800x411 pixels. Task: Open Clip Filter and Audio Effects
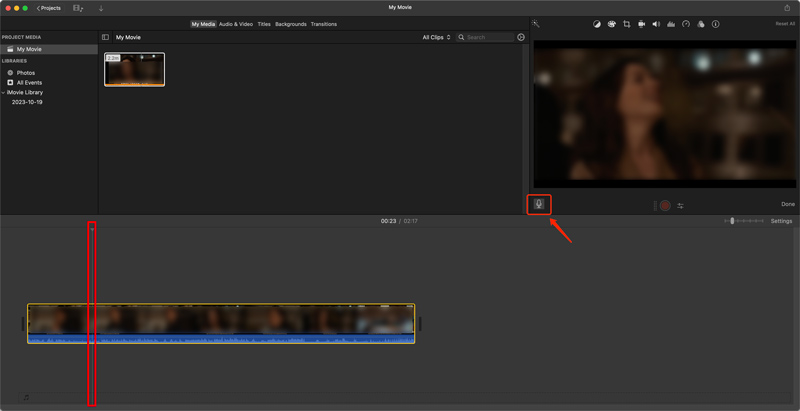[x=700, y=24]
